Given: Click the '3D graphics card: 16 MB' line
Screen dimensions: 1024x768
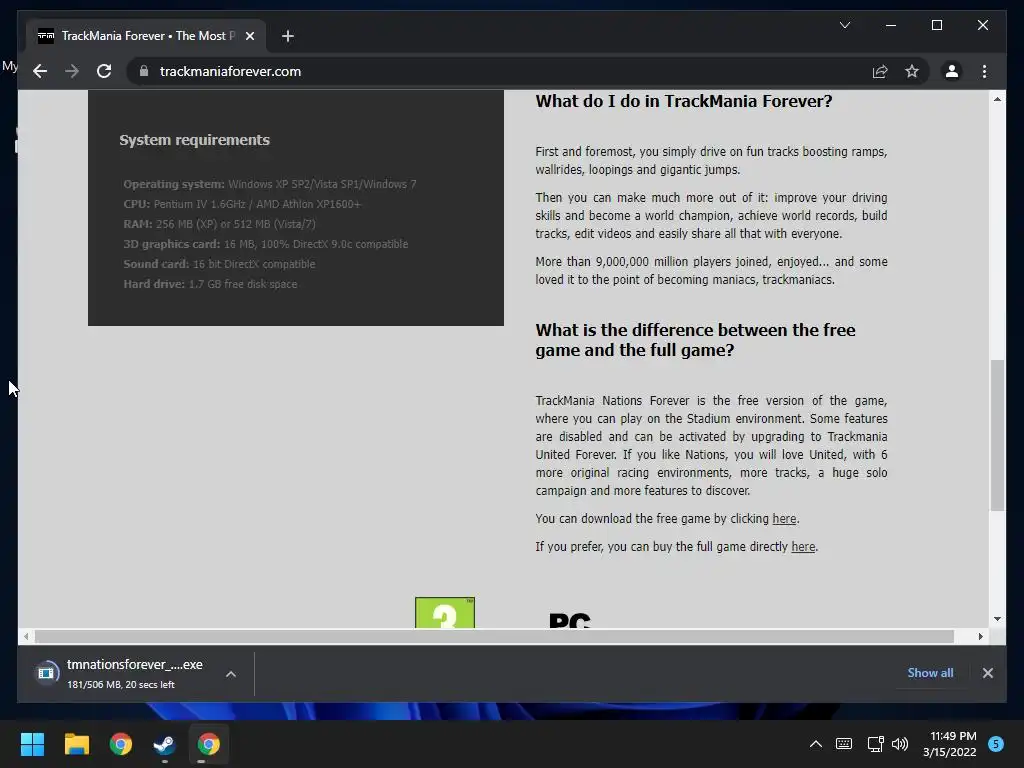Looking at the screenshot, I should pos(266,244).
